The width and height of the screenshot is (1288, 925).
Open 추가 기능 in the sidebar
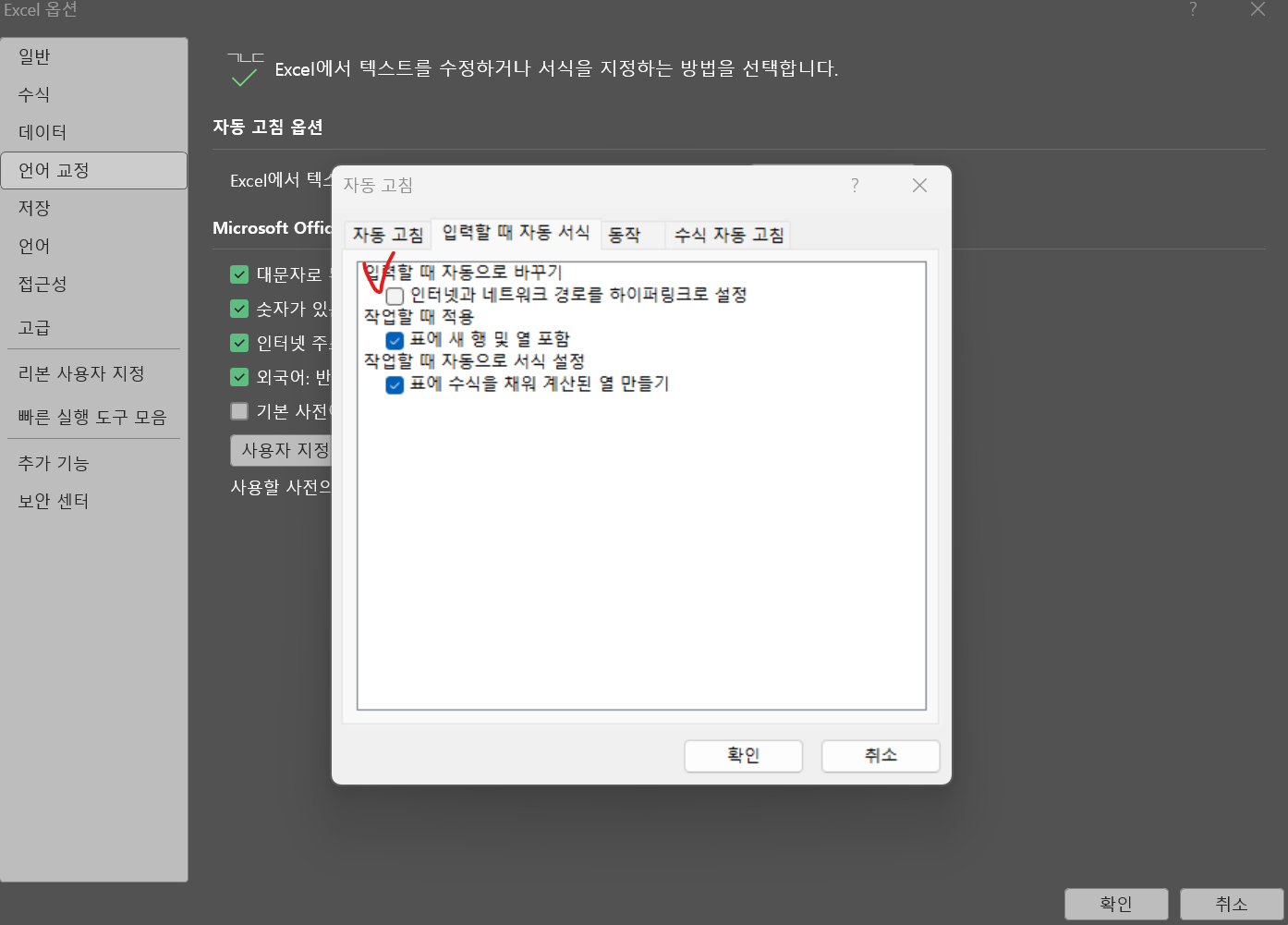[x=93, y=463]
